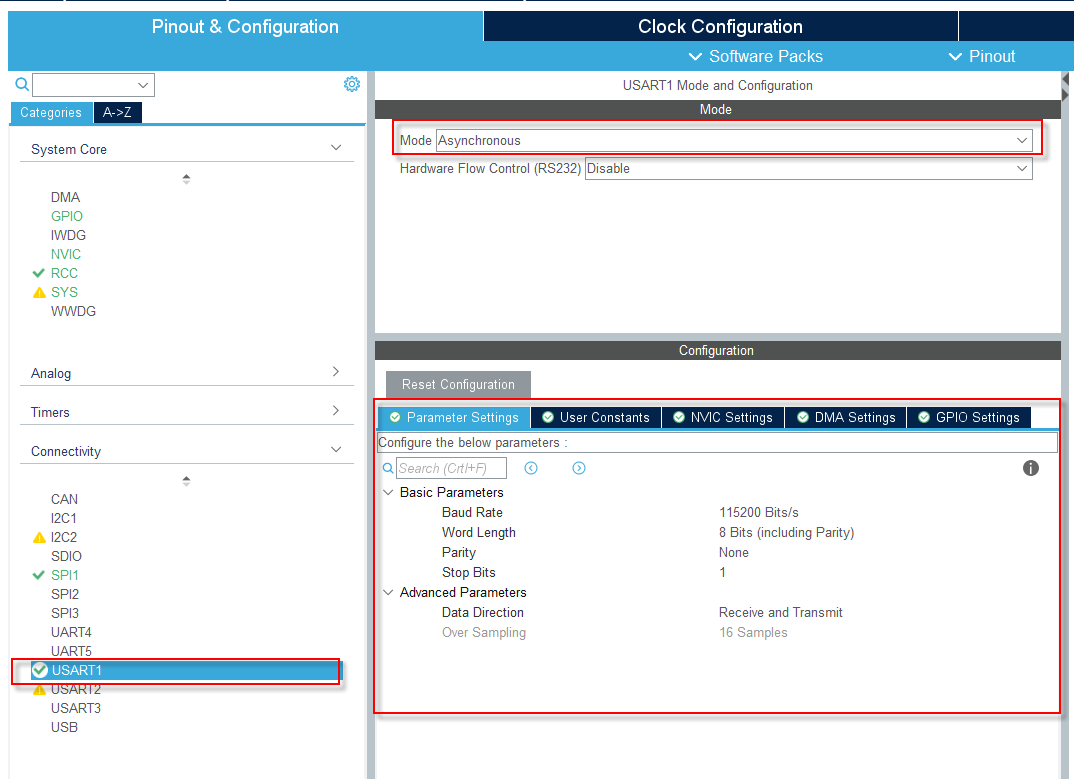Switch to Pinout & Configuration tab

(x=245, y=27)
